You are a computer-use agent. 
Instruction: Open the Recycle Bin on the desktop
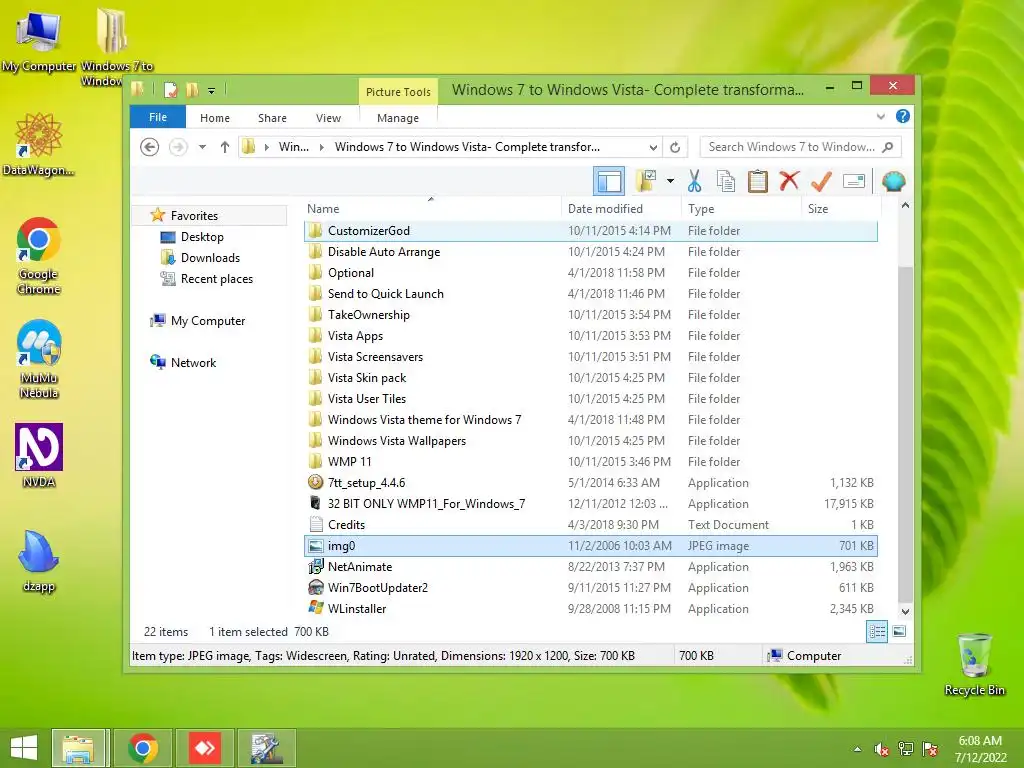tap(974, 665)
